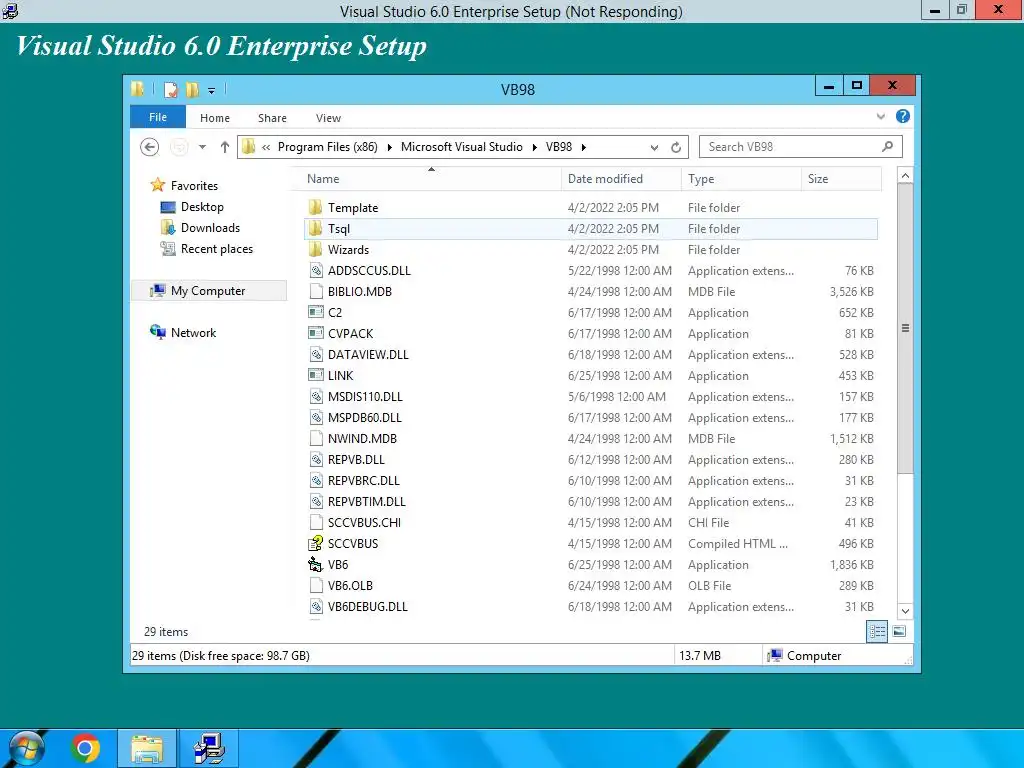This screenshot has height=768, width=1024.
Task: Open the File ribbon tab
Action: [x=158, y=117]
